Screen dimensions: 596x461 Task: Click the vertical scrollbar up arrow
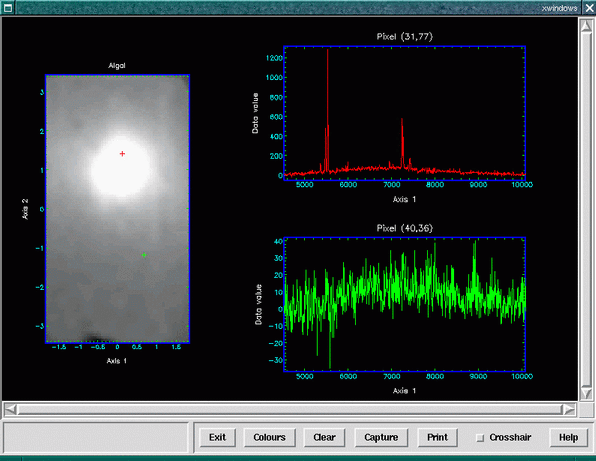point(586,26)
